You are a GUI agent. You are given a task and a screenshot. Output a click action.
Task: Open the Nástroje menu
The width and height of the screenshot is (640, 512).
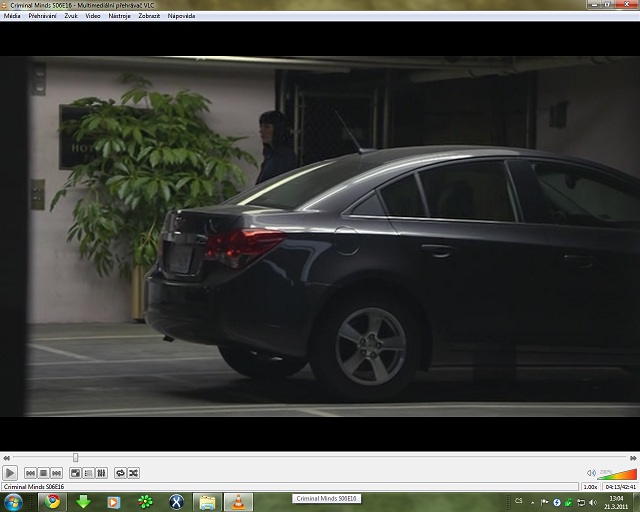[x=119, y=16]
